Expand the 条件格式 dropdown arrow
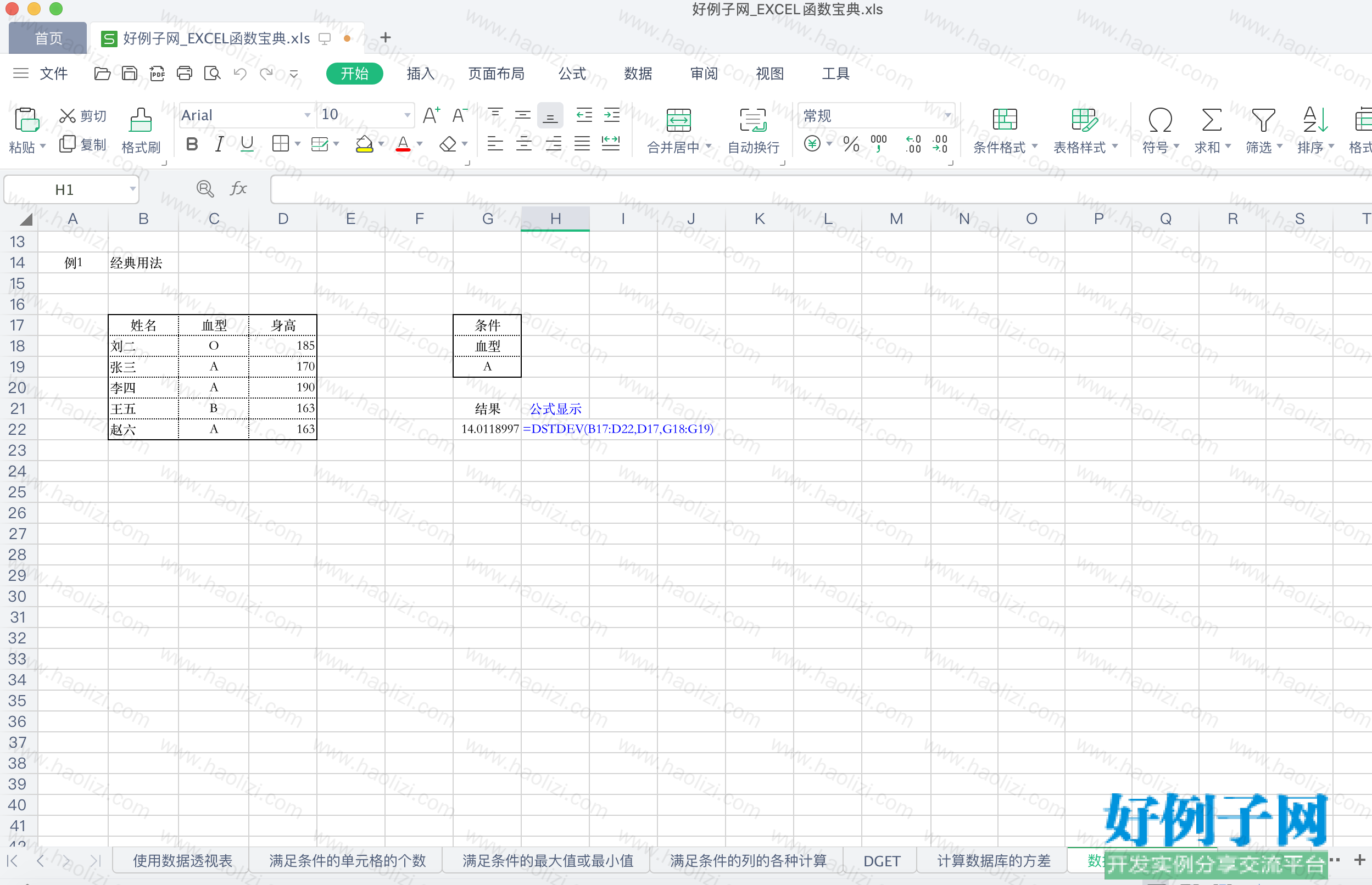1372x885 pixels. 1035,147
